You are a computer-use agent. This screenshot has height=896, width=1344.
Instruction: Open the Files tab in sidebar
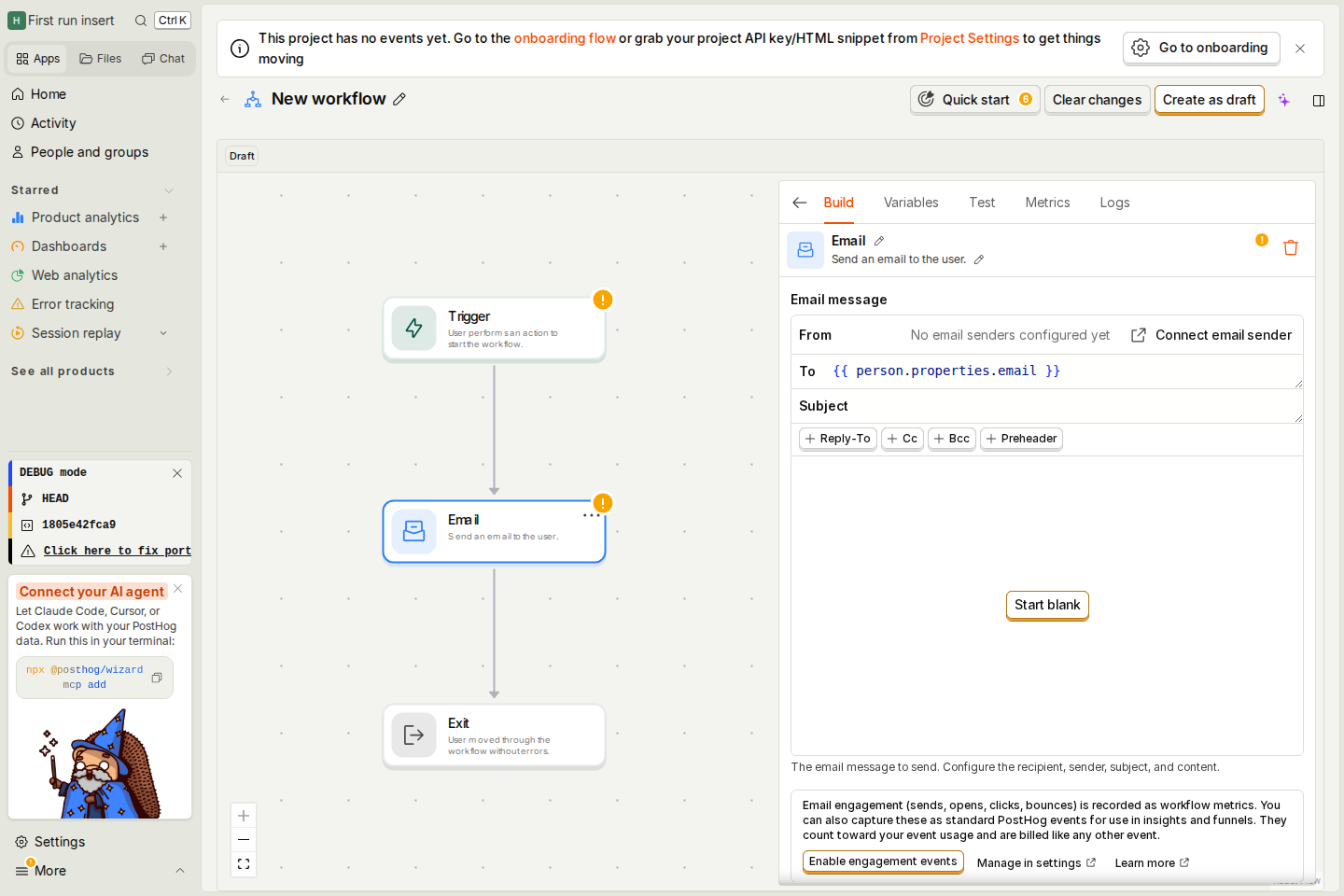coord(101,59)
